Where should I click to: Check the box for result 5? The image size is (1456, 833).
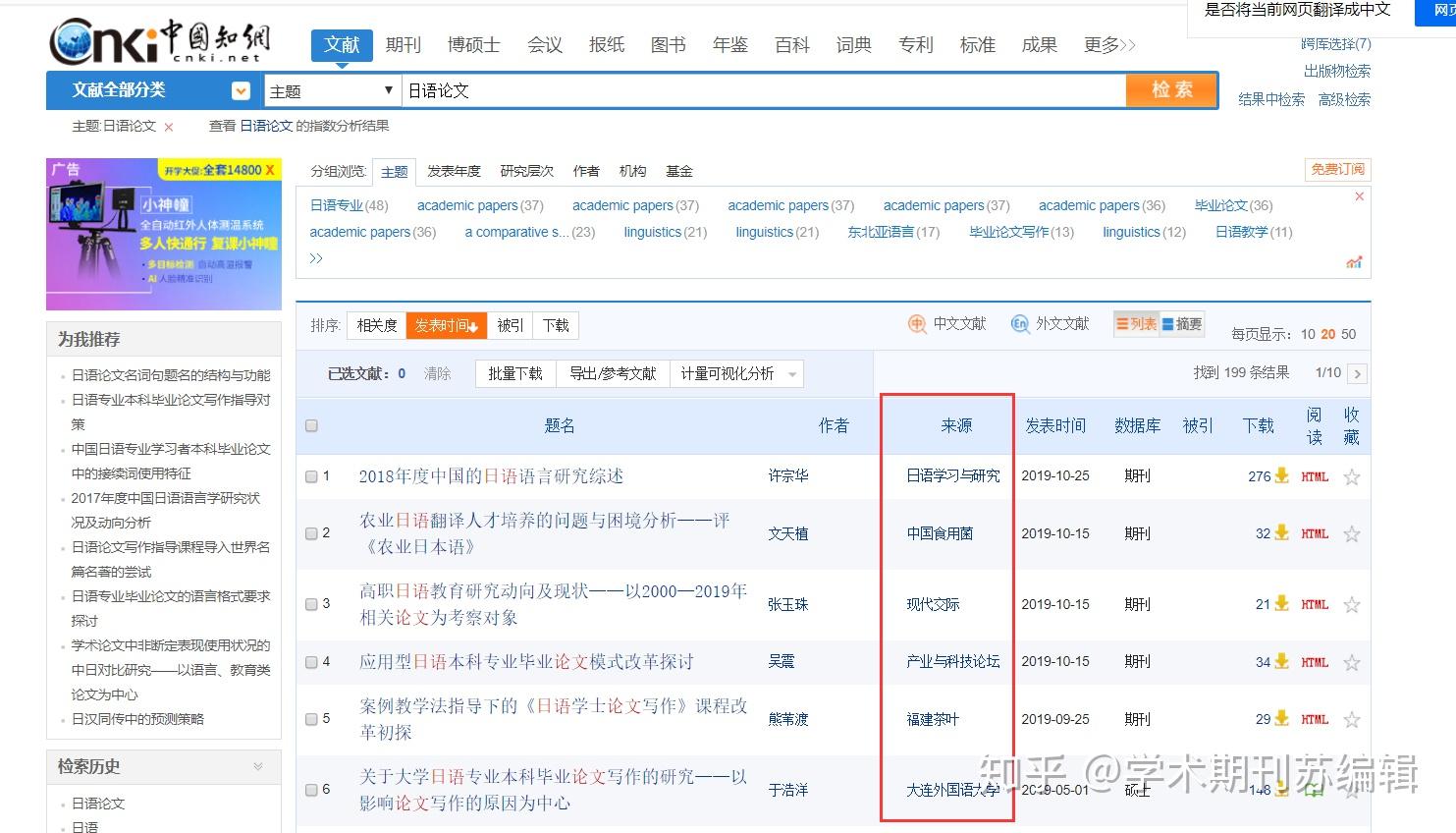click(311, 719)
